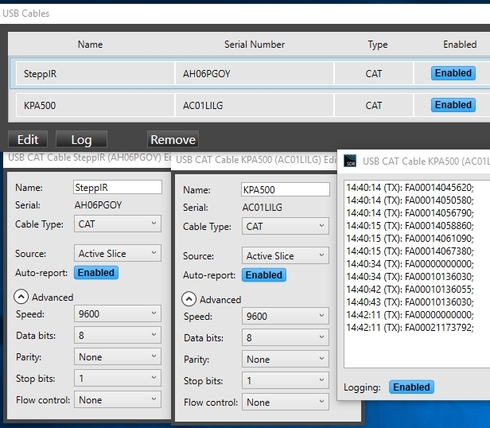Screen dimensions: 490x428
Task: Select the SteppIR name cell in the table
Action: (95, 73)
